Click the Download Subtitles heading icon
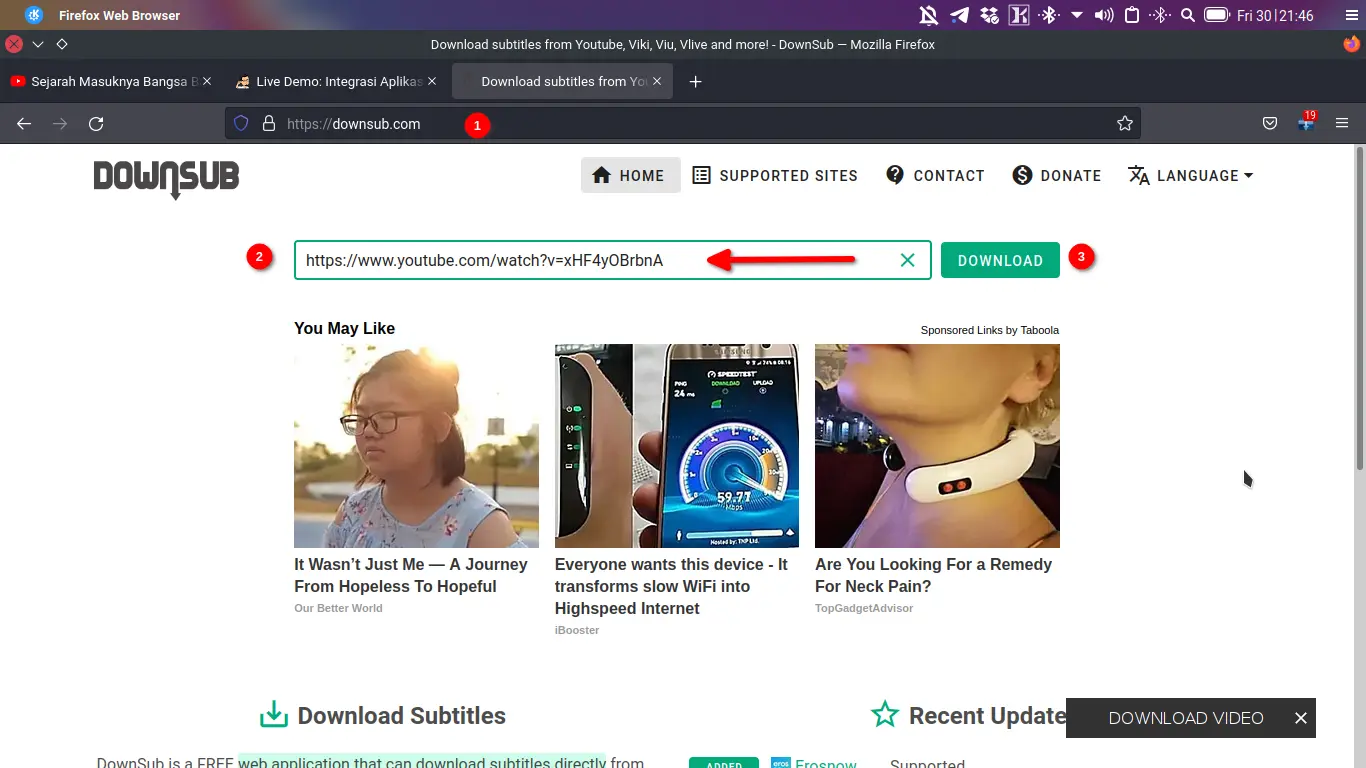The image size is (1366, 768). pos(273,715)
